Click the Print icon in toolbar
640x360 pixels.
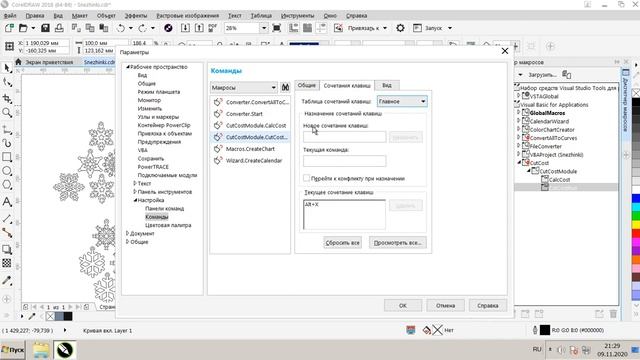tap(59, 28)
